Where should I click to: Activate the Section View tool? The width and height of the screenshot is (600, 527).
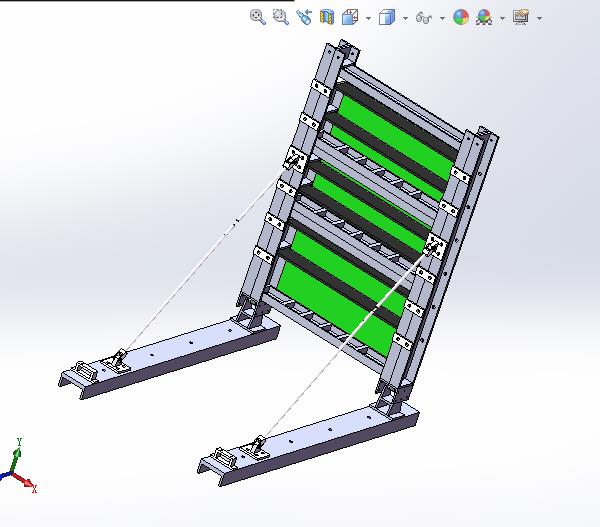coord(327,17)
